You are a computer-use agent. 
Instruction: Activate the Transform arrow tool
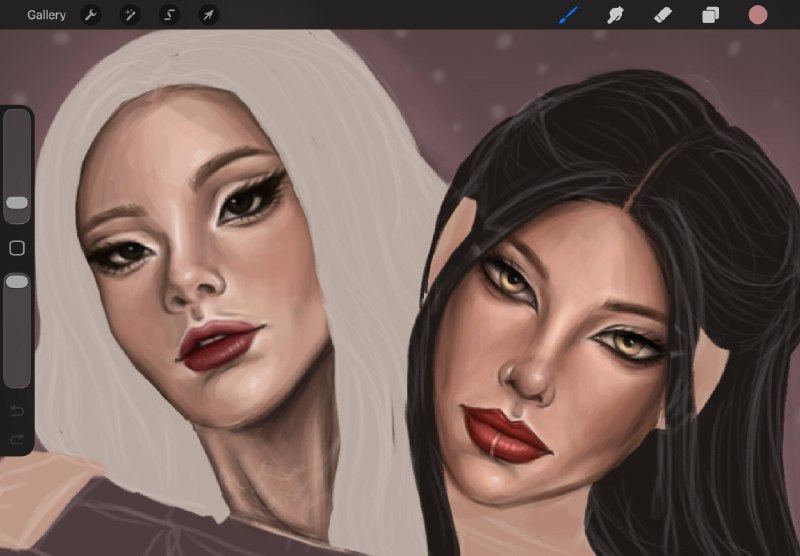[x=209, y=15]
